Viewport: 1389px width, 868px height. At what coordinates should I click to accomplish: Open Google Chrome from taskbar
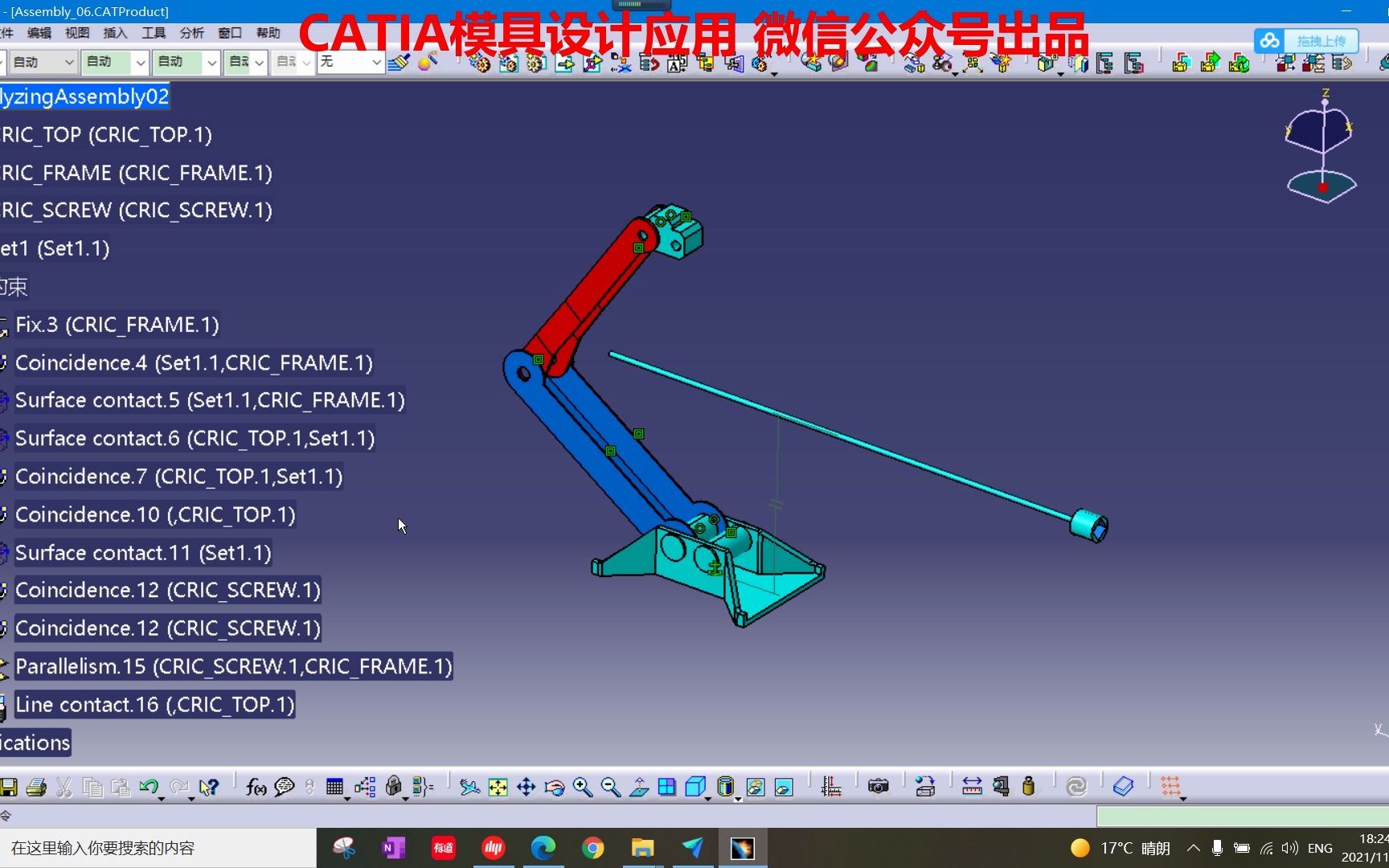point(593,848)
